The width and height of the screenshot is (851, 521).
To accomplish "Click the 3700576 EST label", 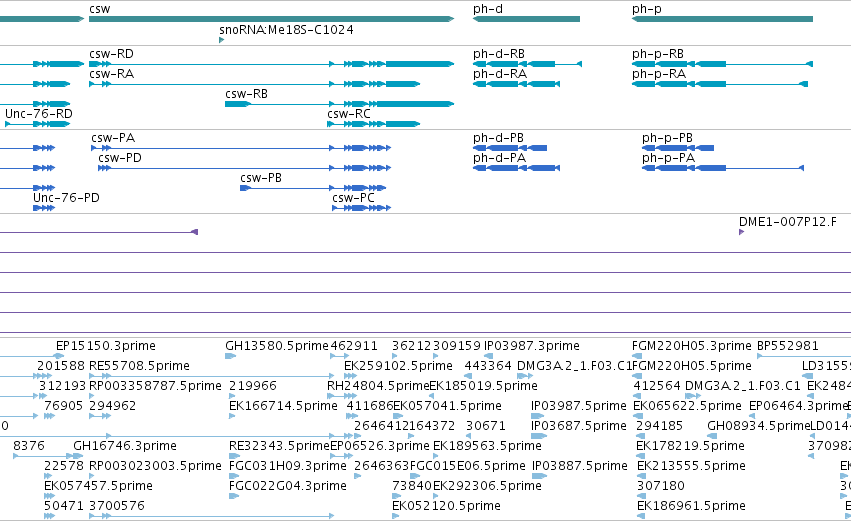I will 117,506.
